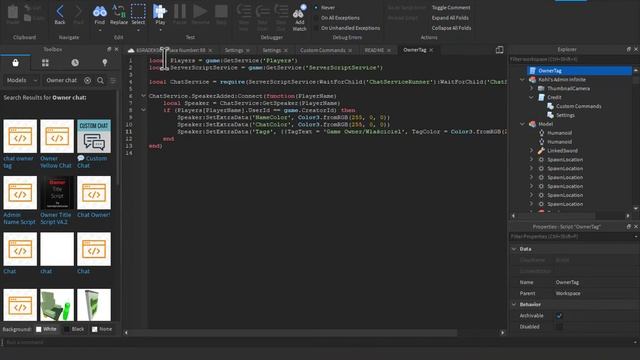
Task: Undock the Explorer panel
Action: (629, 49)
